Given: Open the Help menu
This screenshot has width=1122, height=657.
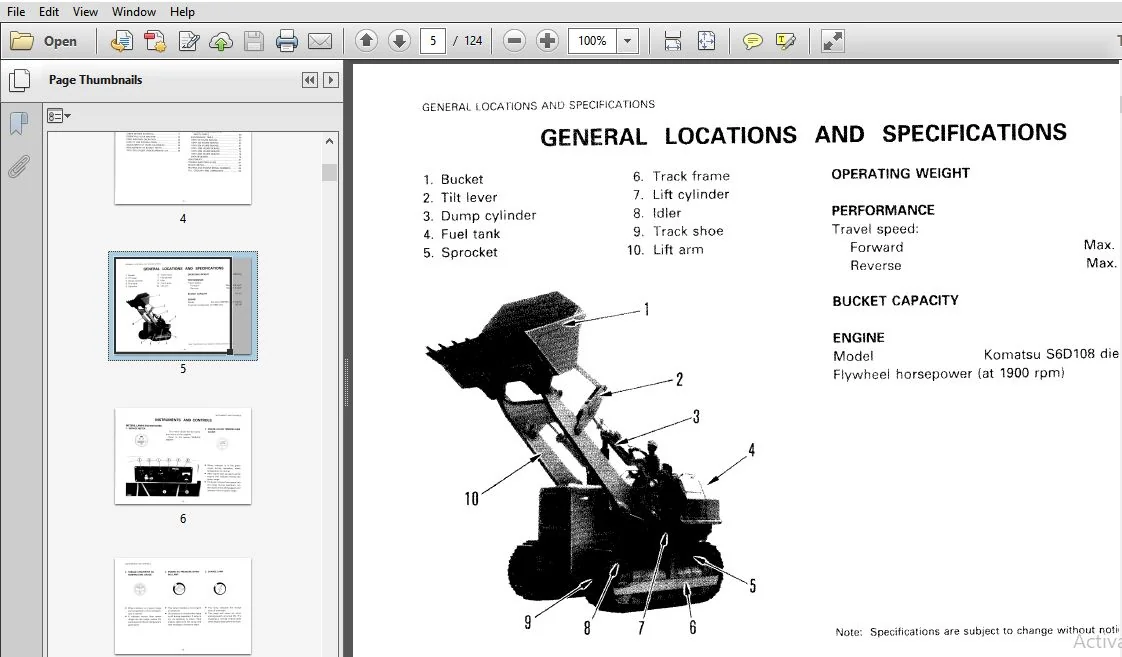Looking at the screenshot, I should [182, 11].
